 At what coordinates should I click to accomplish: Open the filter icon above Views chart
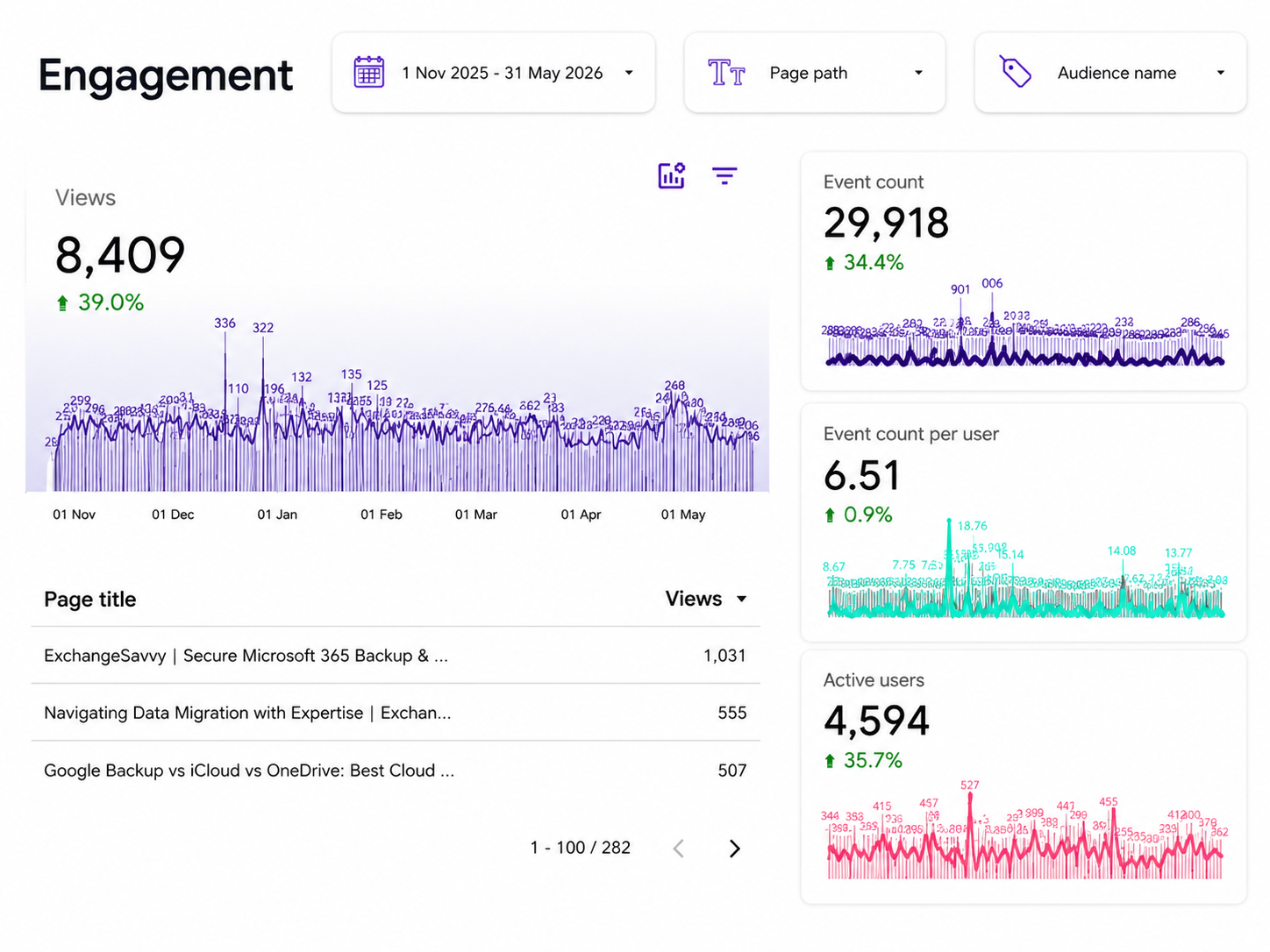coord(724,176)
